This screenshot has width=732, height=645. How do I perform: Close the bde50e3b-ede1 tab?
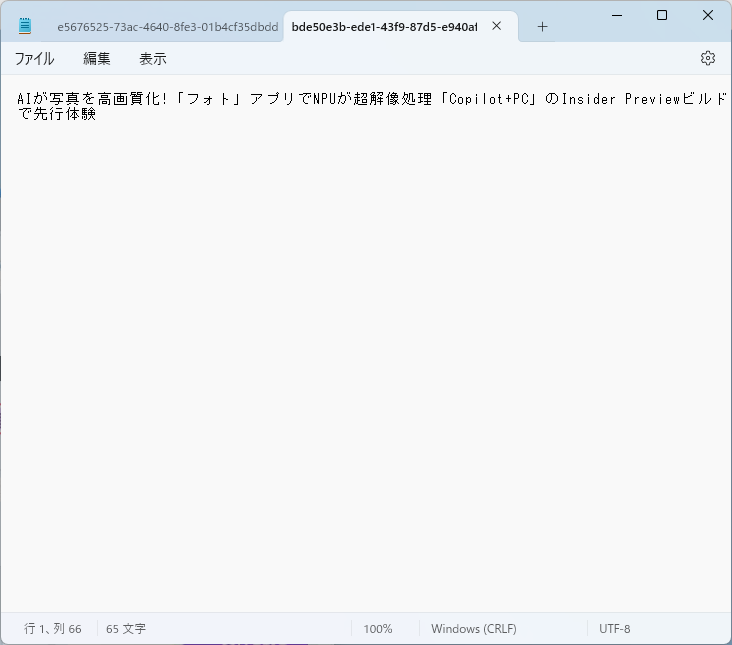click(497, 26)
